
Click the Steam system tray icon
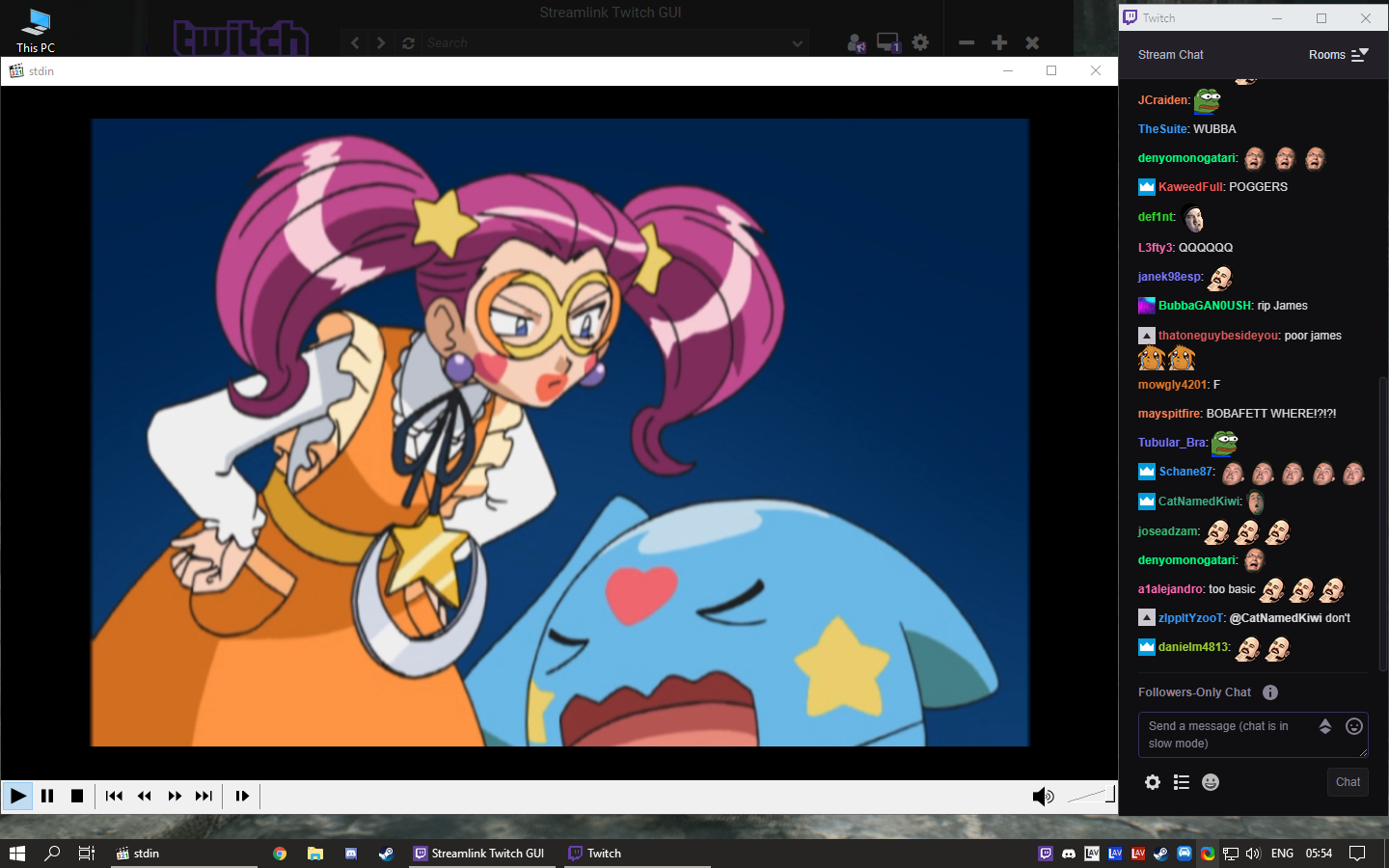pyautogui.click(x=1161, y=854)
